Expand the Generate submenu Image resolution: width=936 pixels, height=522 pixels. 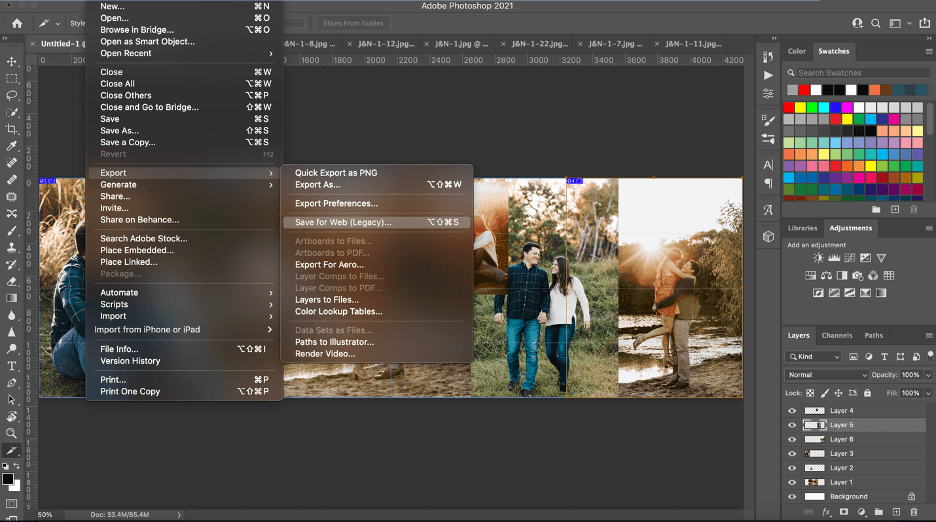coord(184,185)
